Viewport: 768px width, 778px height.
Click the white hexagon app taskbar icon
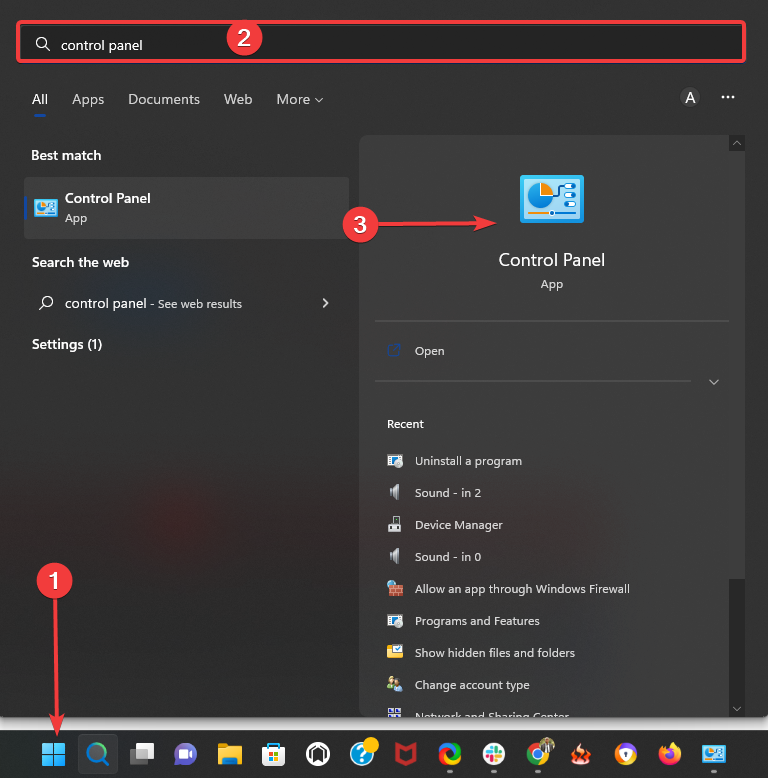[318, 754]
